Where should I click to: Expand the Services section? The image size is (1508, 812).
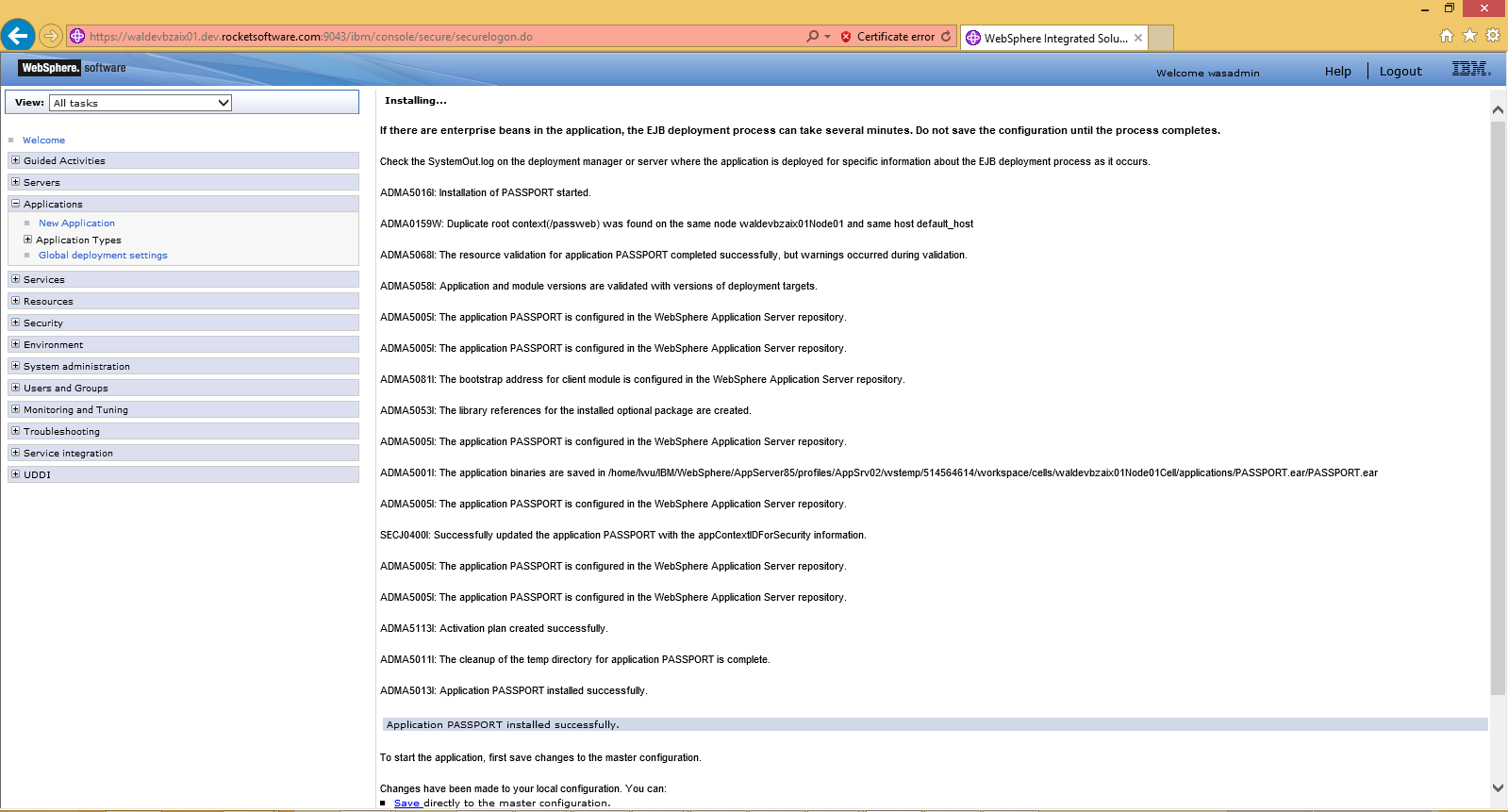(15, 279)
